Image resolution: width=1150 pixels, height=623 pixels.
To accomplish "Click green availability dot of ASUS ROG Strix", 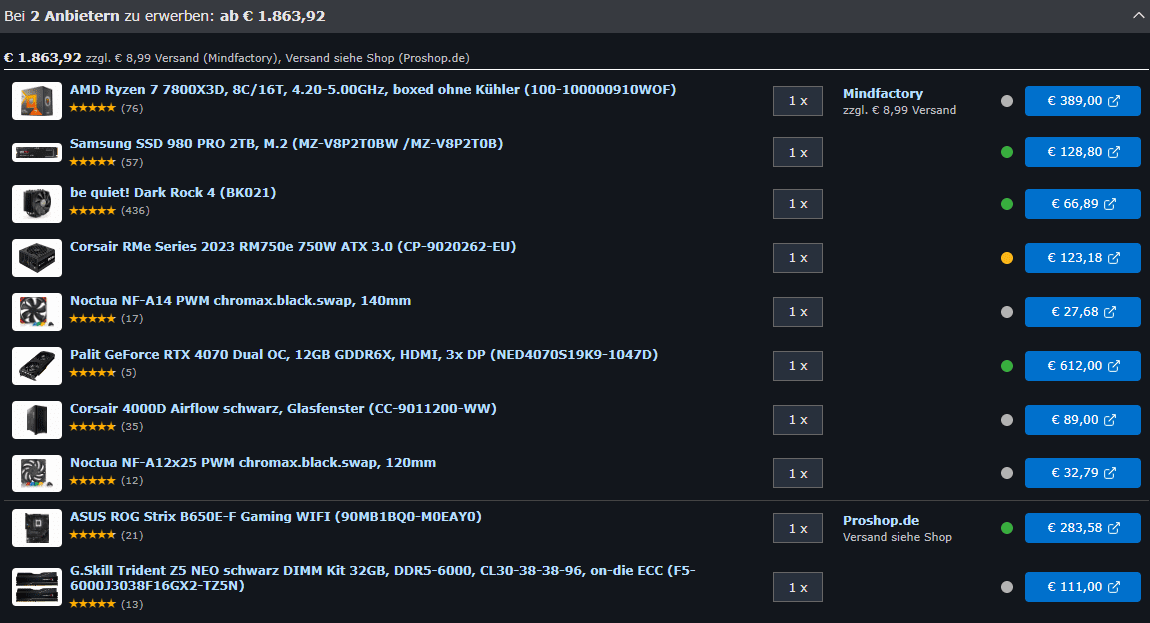I will pyautogui.click(x=1007, y=528).
